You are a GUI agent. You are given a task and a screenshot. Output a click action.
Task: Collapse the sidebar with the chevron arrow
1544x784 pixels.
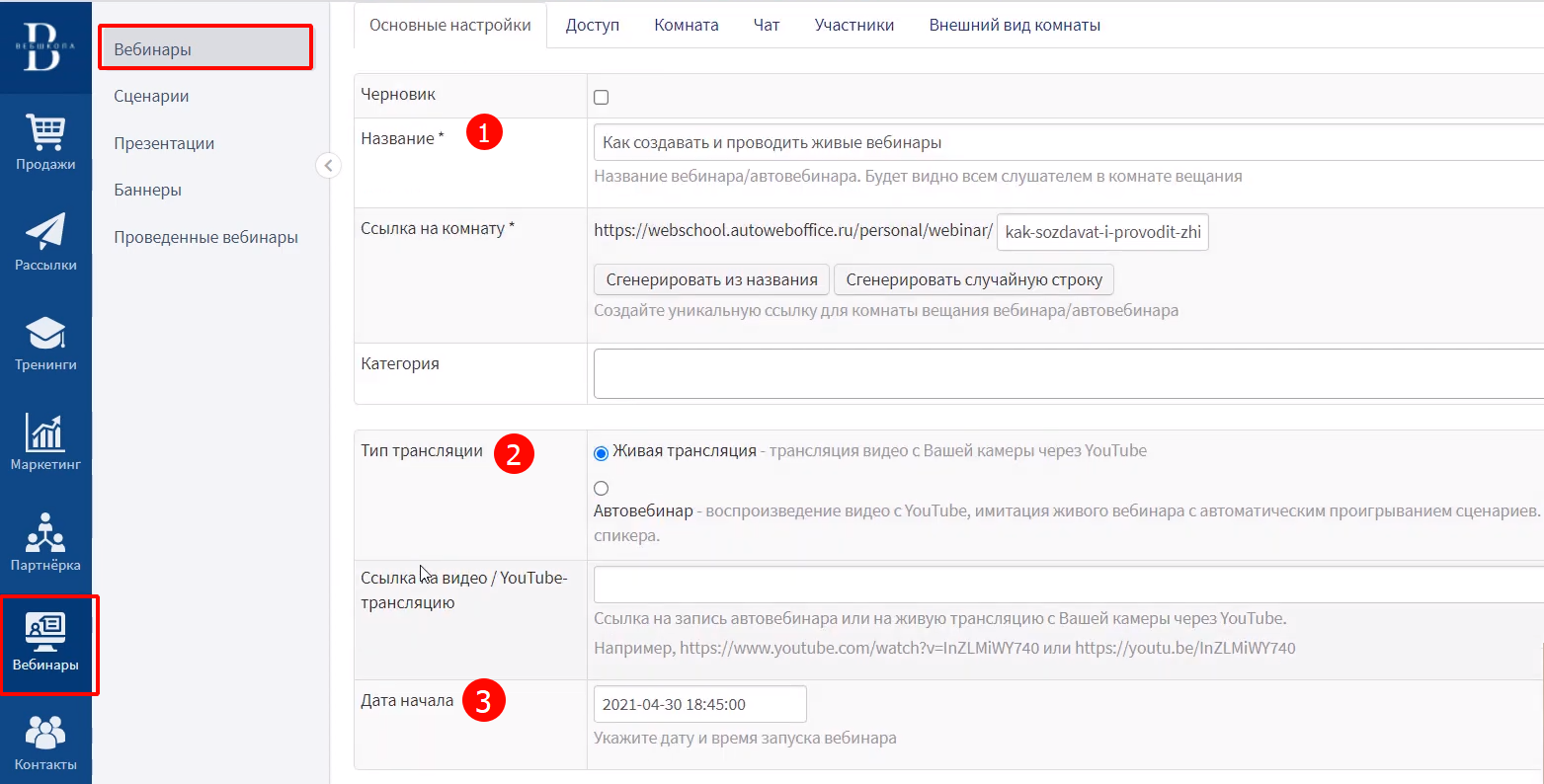pos(328,165)
